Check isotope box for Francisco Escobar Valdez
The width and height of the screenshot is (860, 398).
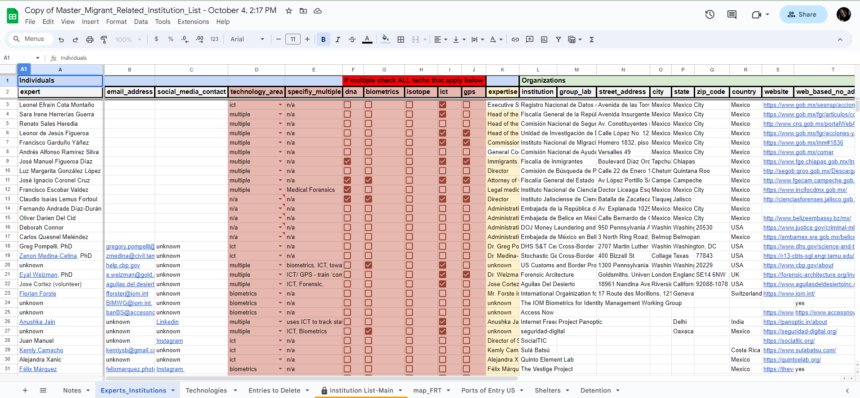pos(409,190)
